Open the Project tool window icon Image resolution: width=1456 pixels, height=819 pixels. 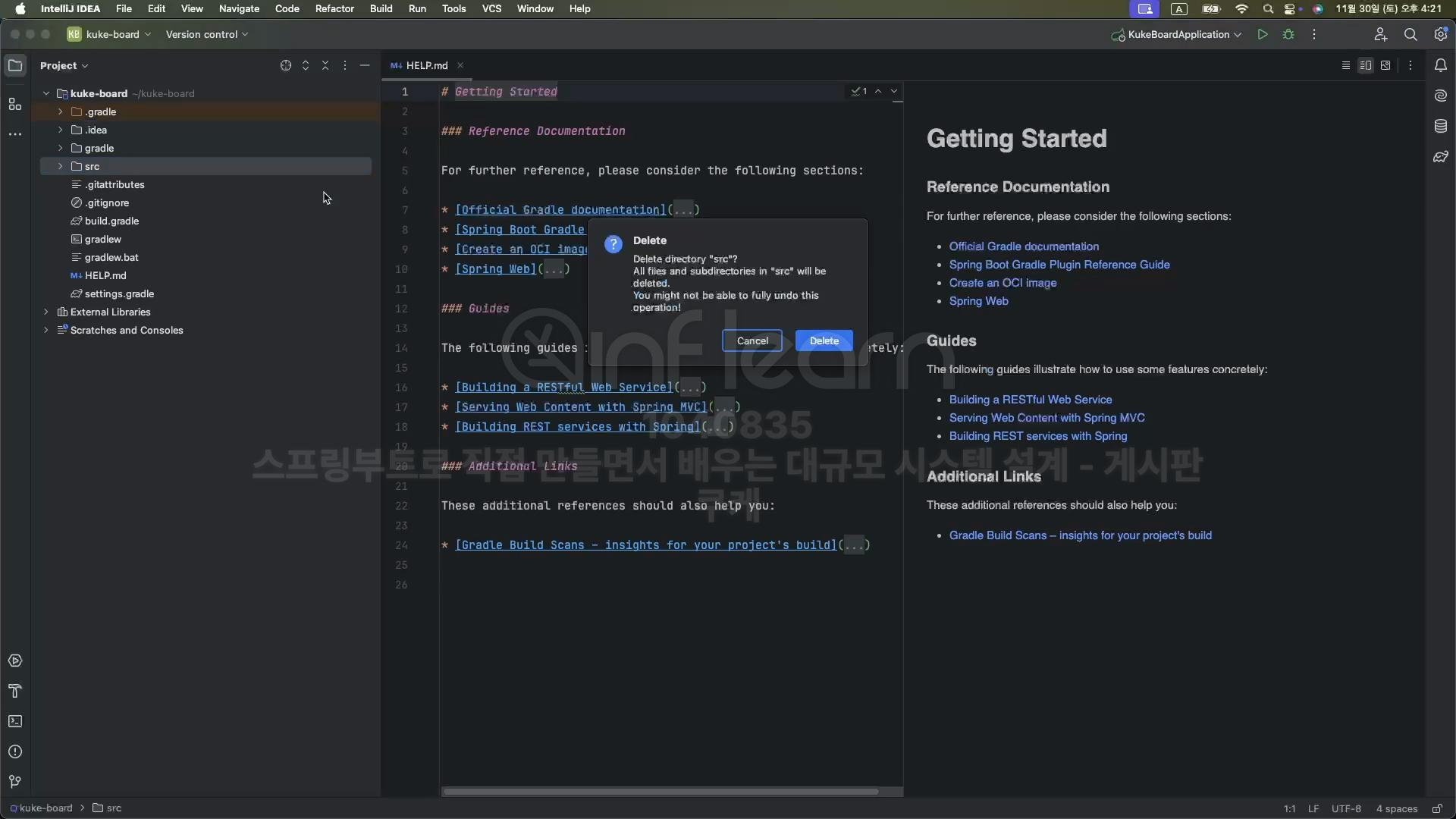coord(15,65)
